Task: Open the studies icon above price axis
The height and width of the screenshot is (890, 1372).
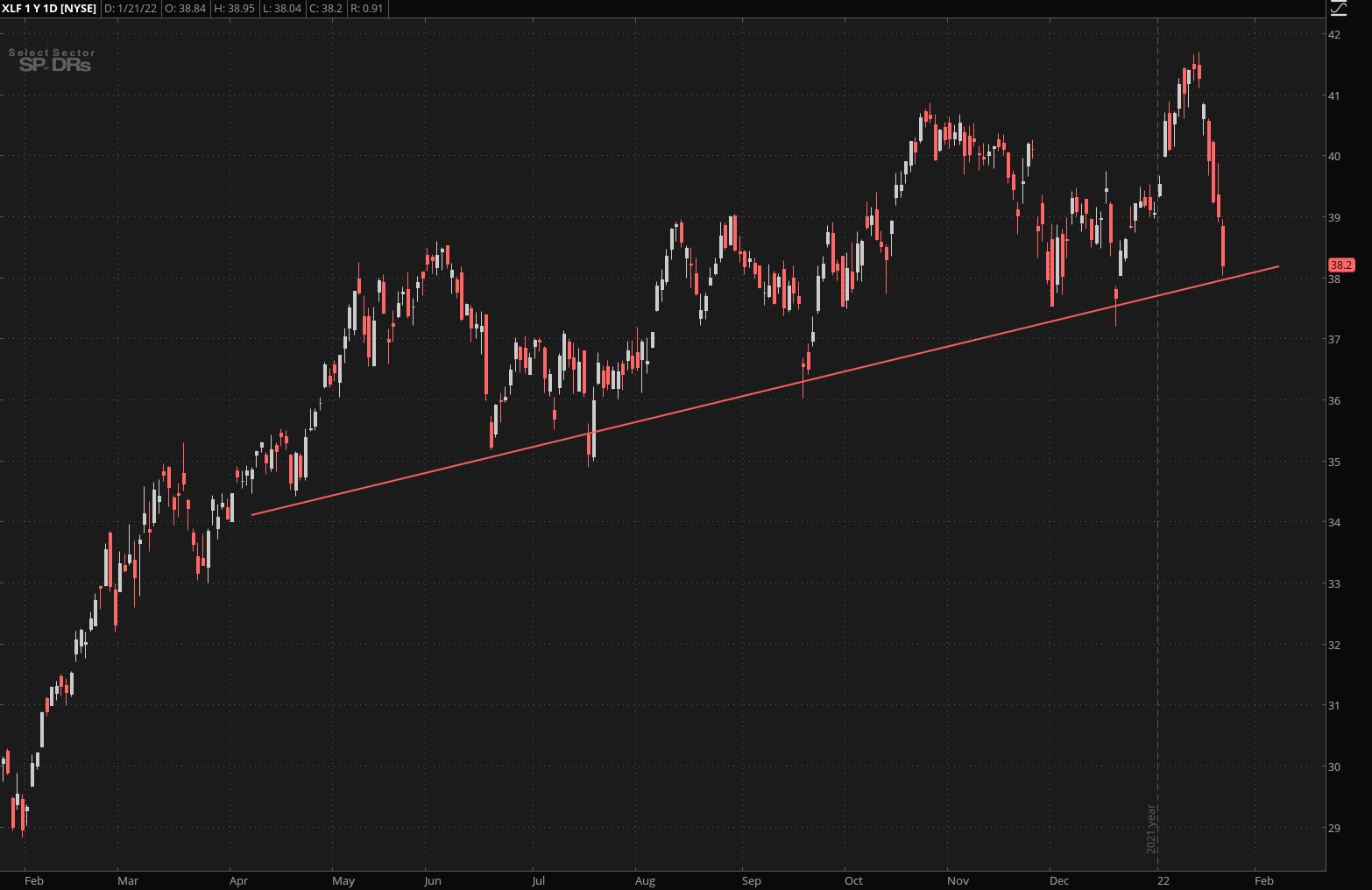Action: pyautogui.click(x=1338, y=9)
